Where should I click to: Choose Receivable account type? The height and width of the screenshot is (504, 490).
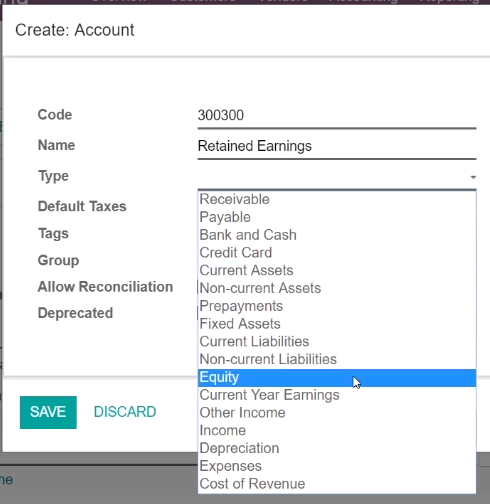[337, 199]
